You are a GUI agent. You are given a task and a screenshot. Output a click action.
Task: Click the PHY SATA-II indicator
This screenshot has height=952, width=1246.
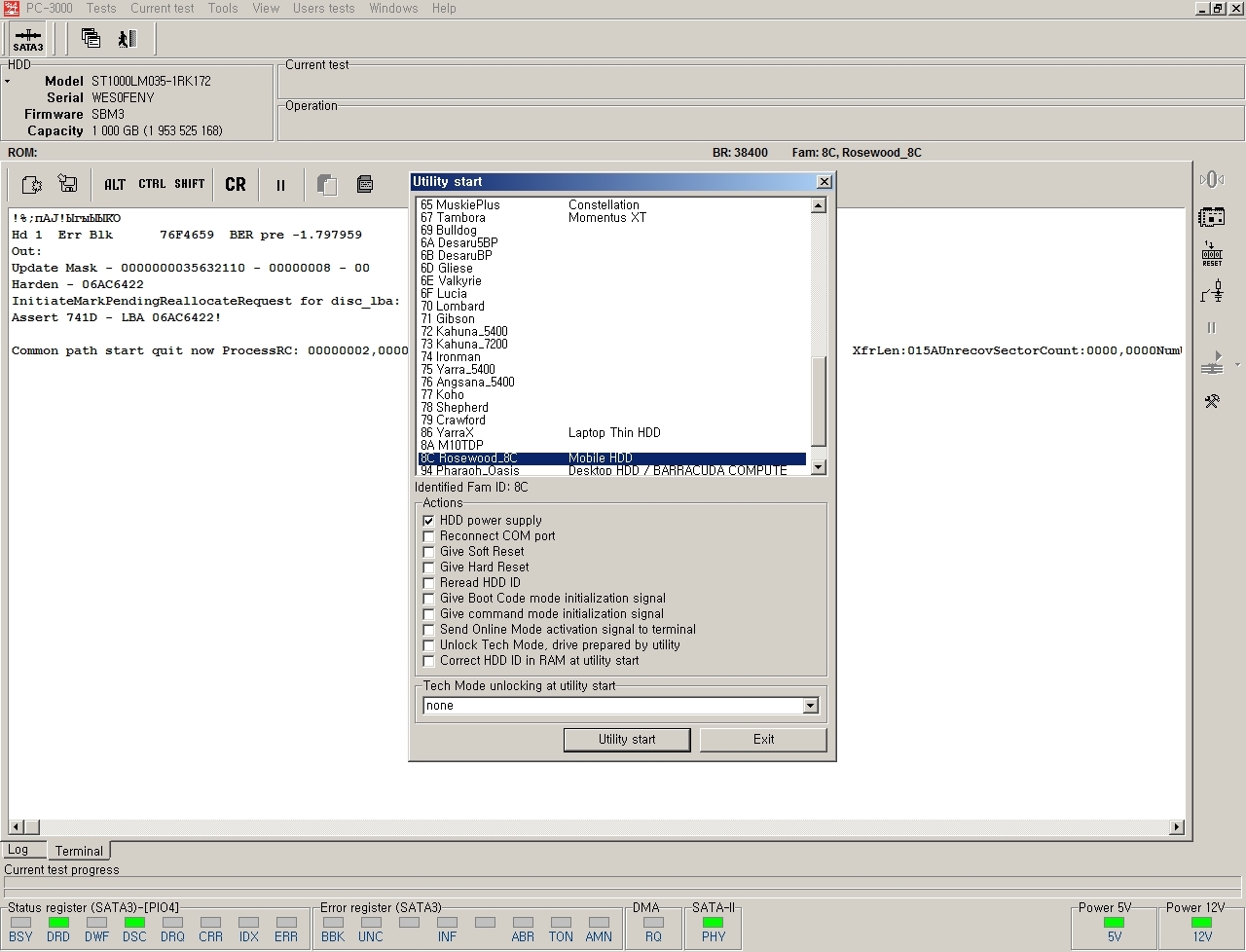[x=714, y=922]
